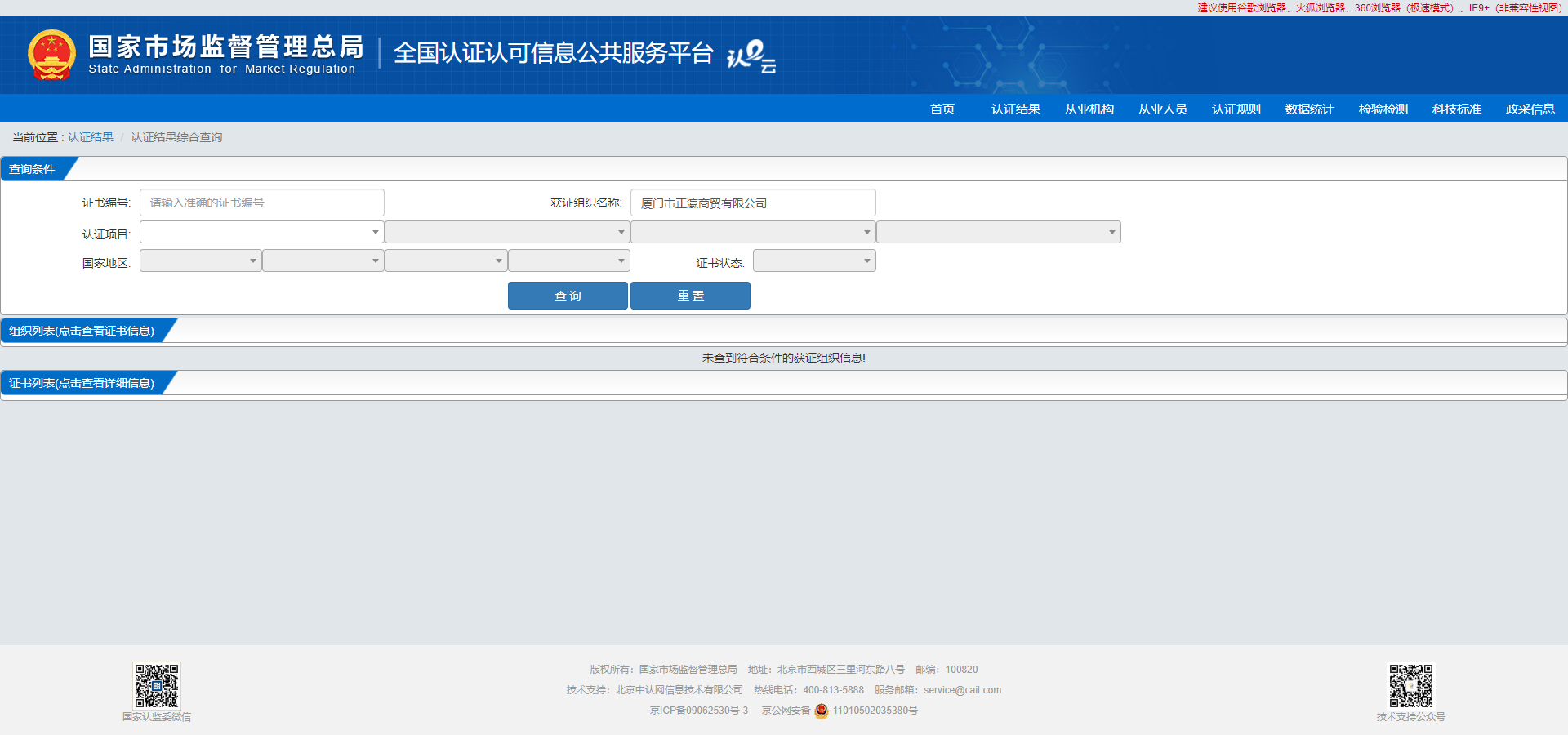Click the 查询 button
Screen dimensions: 1568x735
tap(568, 296)
